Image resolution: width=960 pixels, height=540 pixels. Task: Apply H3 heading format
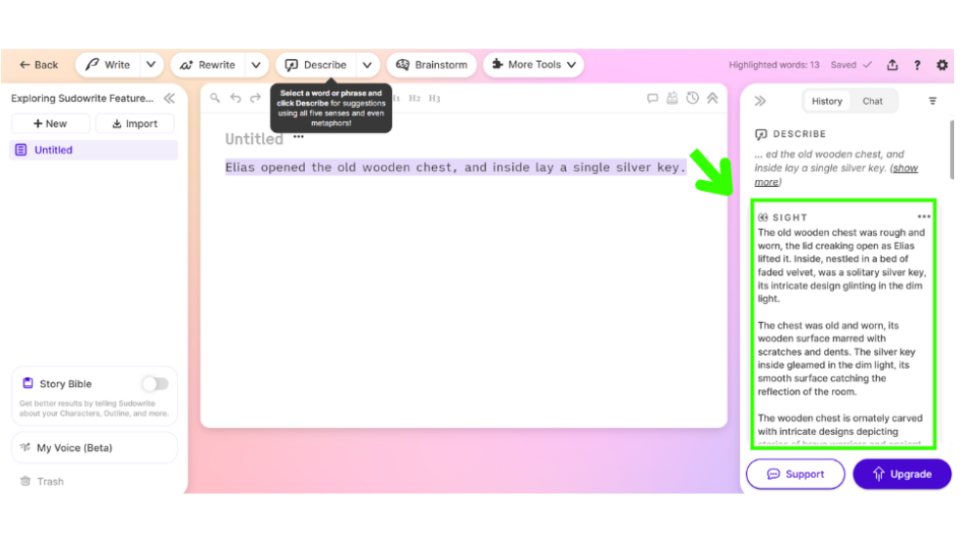pyautogui.click(x=434, y=99)
